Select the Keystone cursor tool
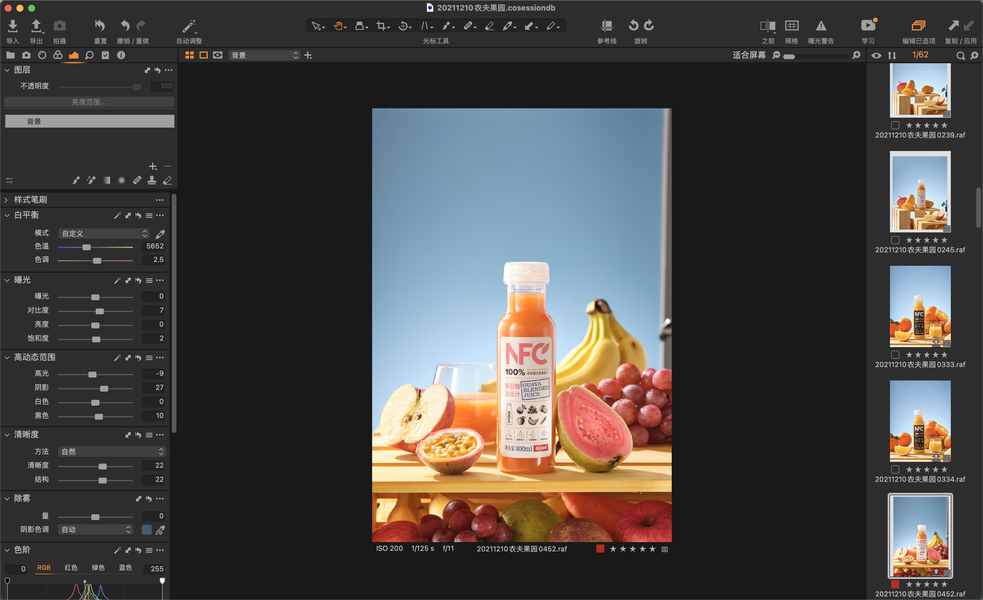The image size is (983, 600). click(426, 26)
